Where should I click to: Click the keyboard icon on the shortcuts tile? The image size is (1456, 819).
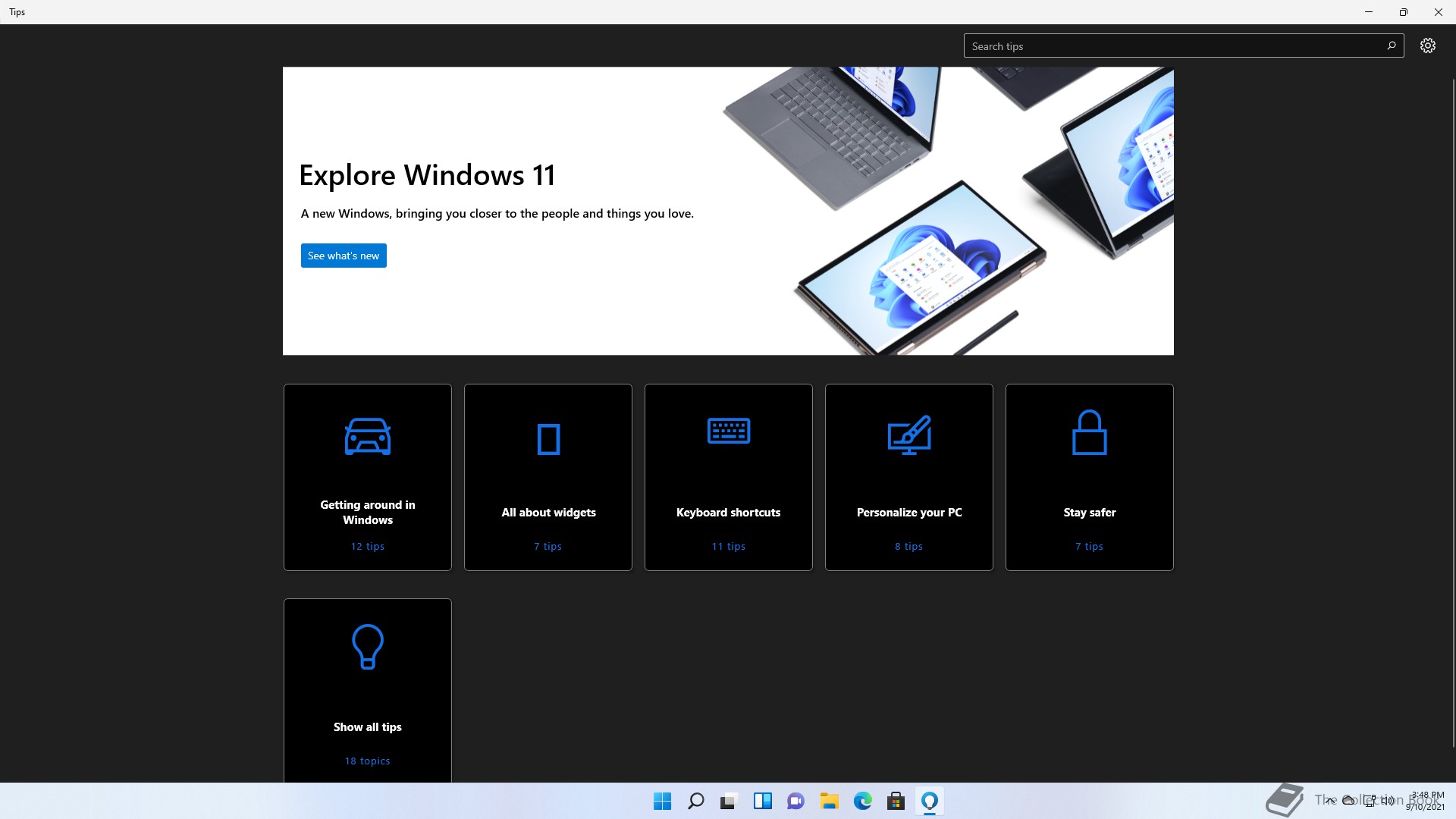(729, 431)
